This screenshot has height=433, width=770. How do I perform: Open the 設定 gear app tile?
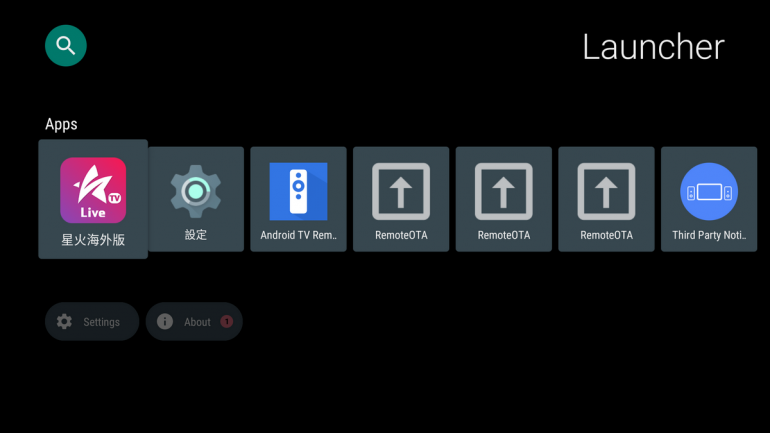195,199
